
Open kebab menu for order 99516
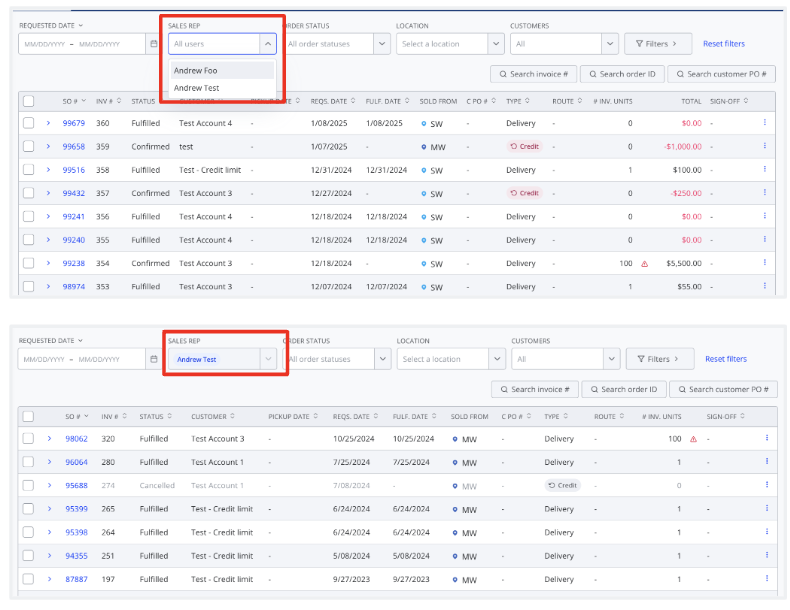coord(765,169)
